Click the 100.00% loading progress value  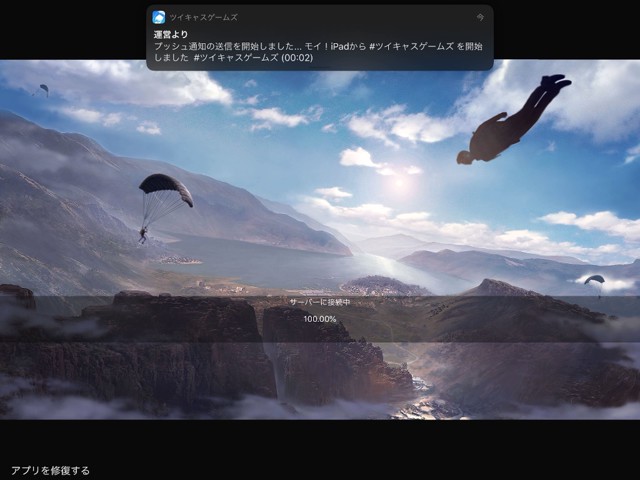(x=320, y=319)
